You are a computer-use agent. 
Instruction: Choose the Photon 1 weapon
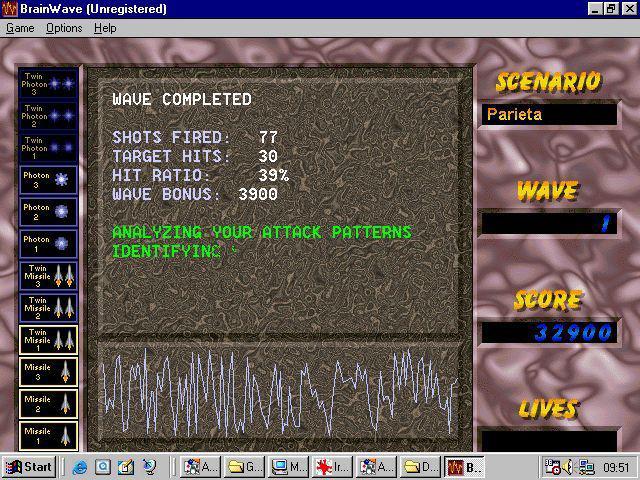tap(48, 244)
